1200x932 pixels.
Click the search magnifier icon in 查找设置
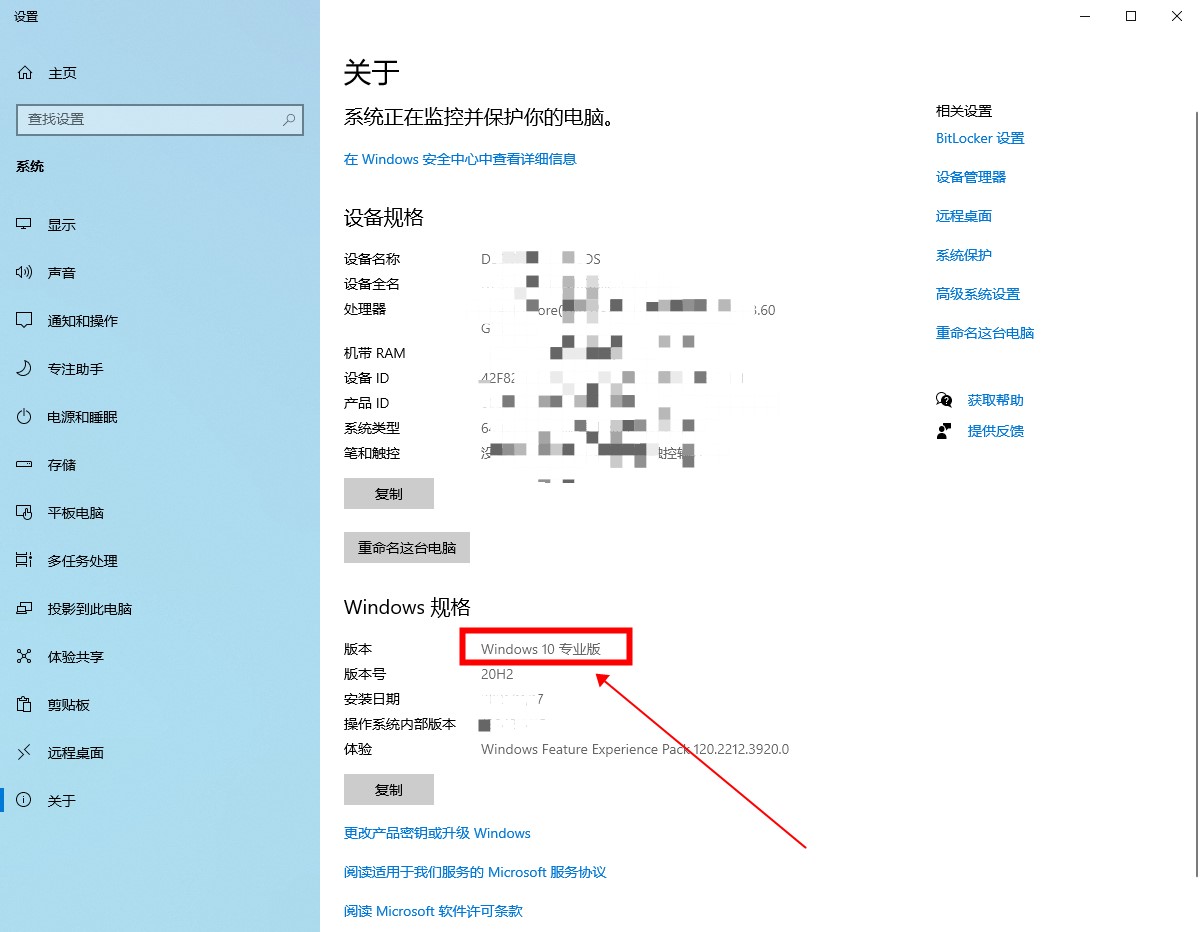289,119
